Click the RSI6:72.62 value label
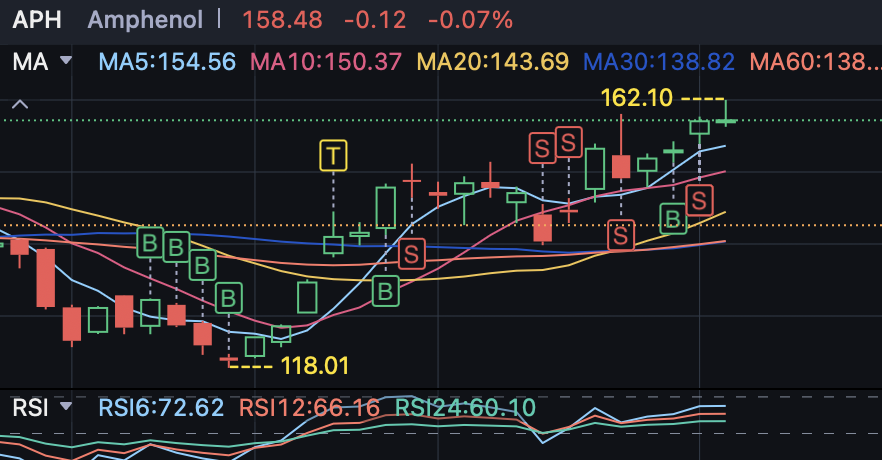This screenshot has height=460, width=882. coord(161,408)
